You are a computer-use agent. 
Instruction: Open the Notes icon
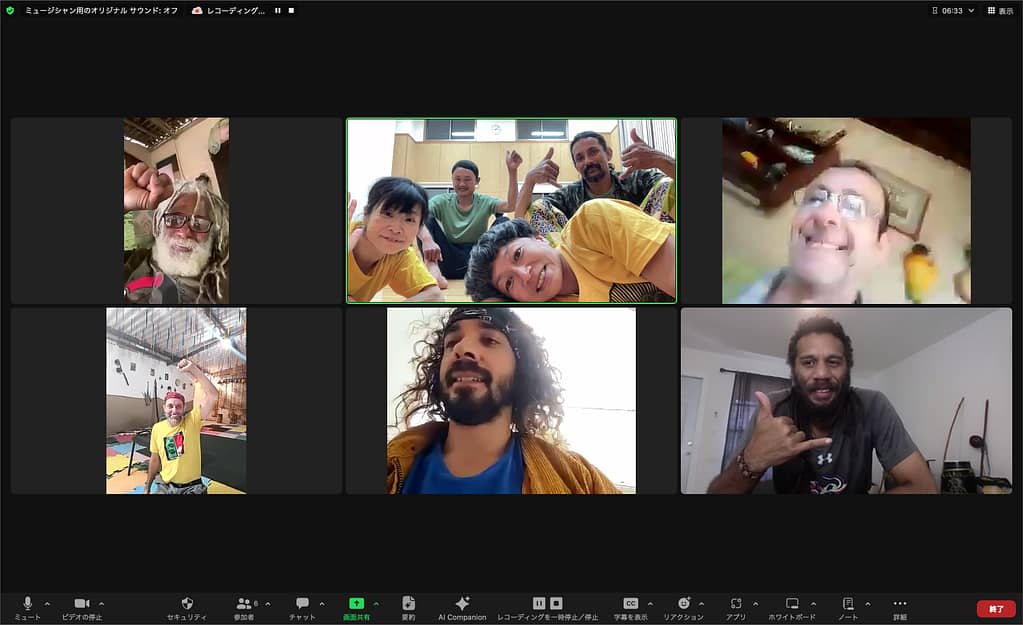(848, 603)
